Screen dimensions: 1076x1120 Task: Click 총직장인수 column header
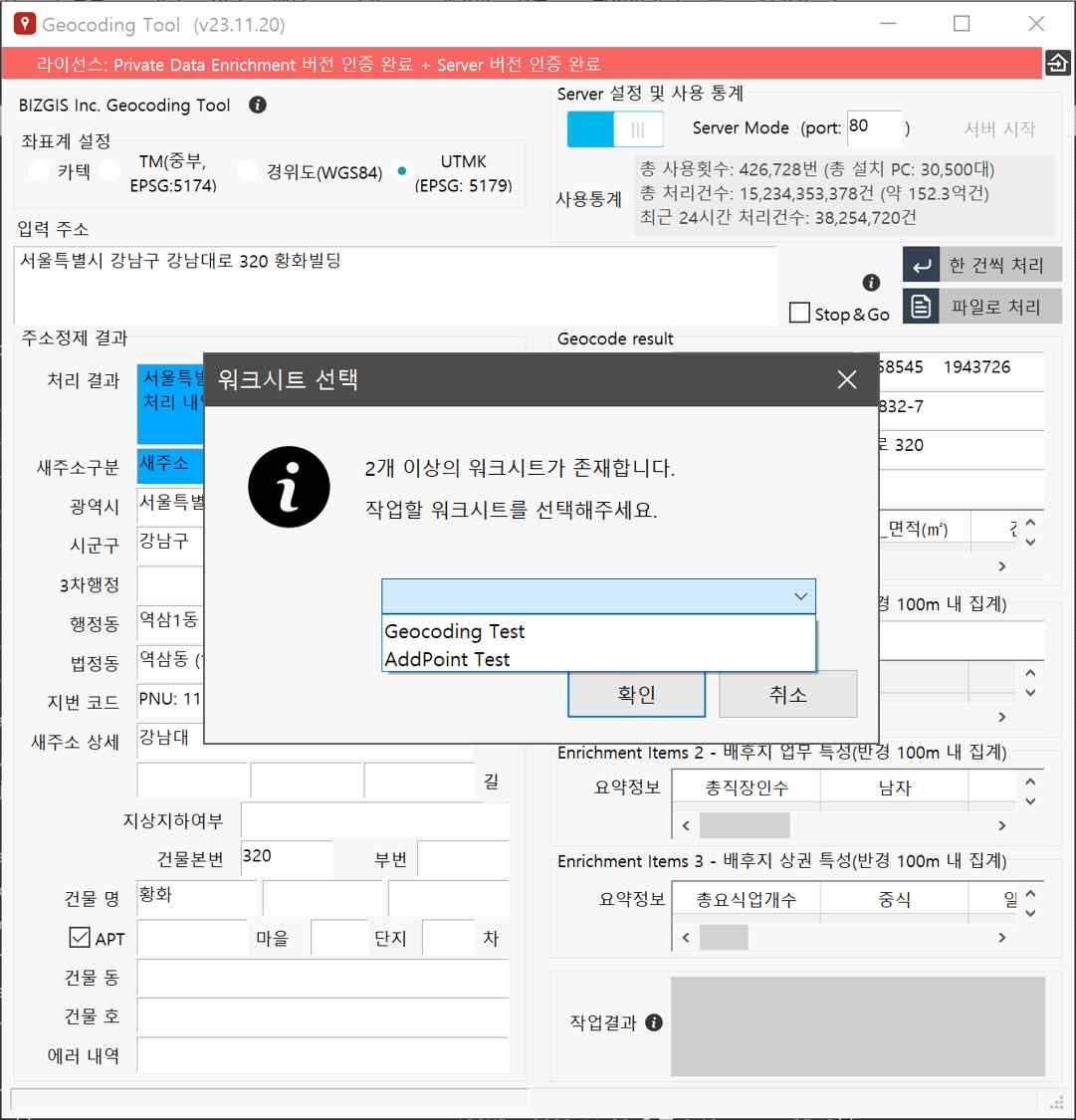(x=747, y=787)
